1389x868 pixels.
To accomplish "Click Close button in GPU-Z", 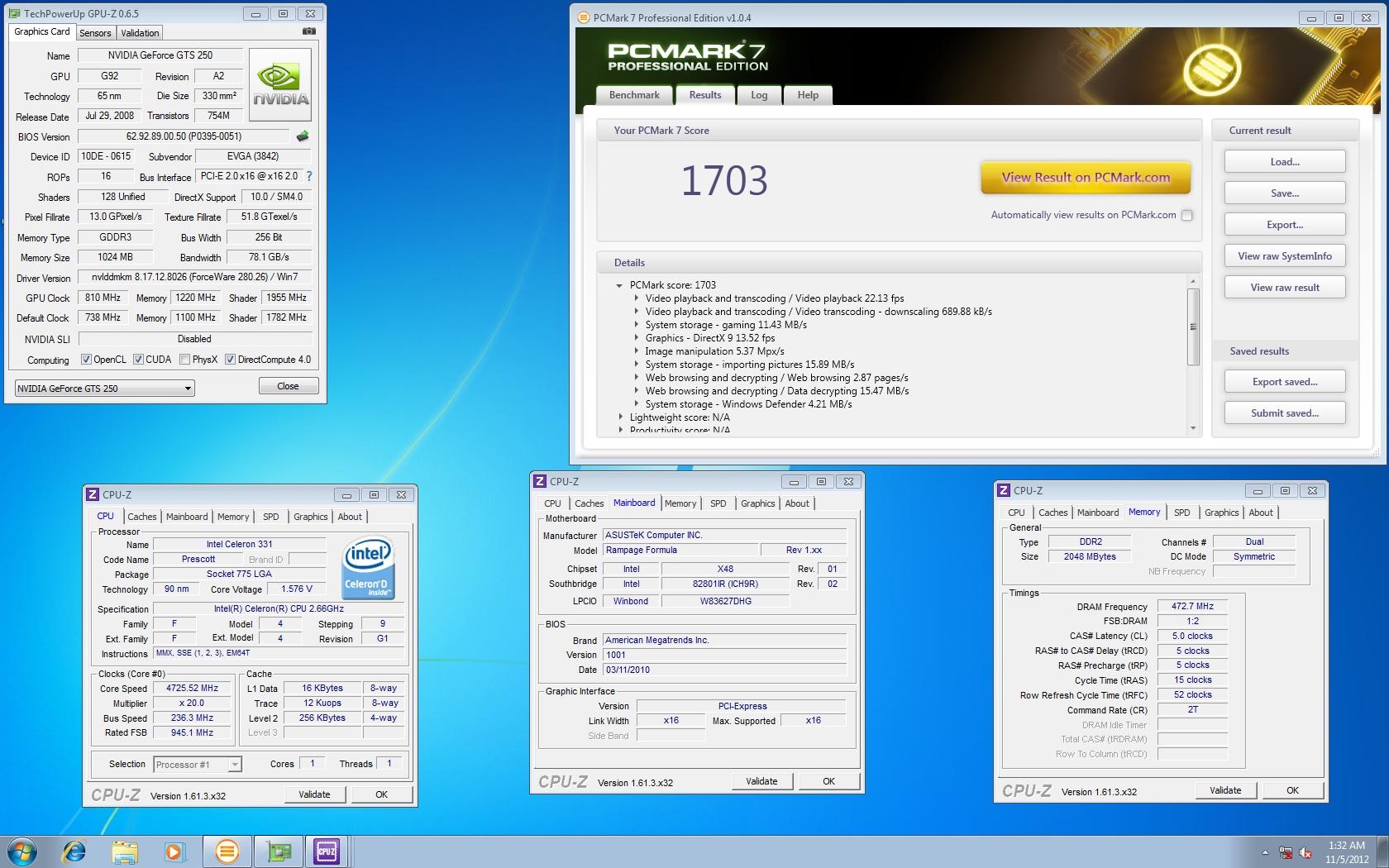I will [x=288, y=386].
